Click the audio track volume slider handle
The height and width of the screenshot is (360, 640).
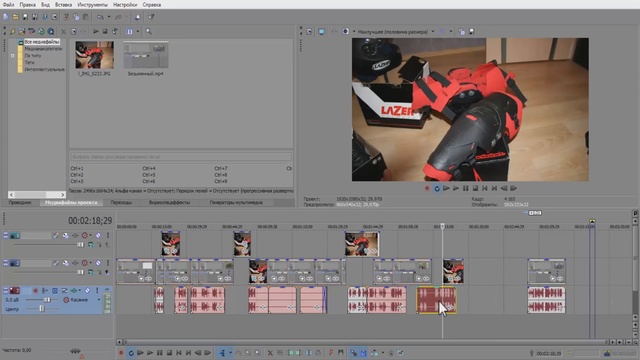[47, 300]
